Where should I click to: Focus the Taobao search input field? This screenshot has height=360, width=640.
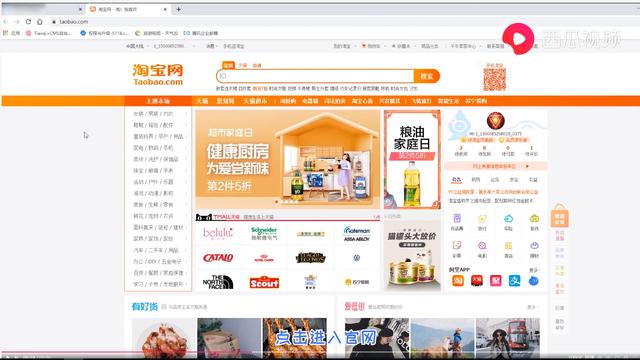tap(315, 76)
